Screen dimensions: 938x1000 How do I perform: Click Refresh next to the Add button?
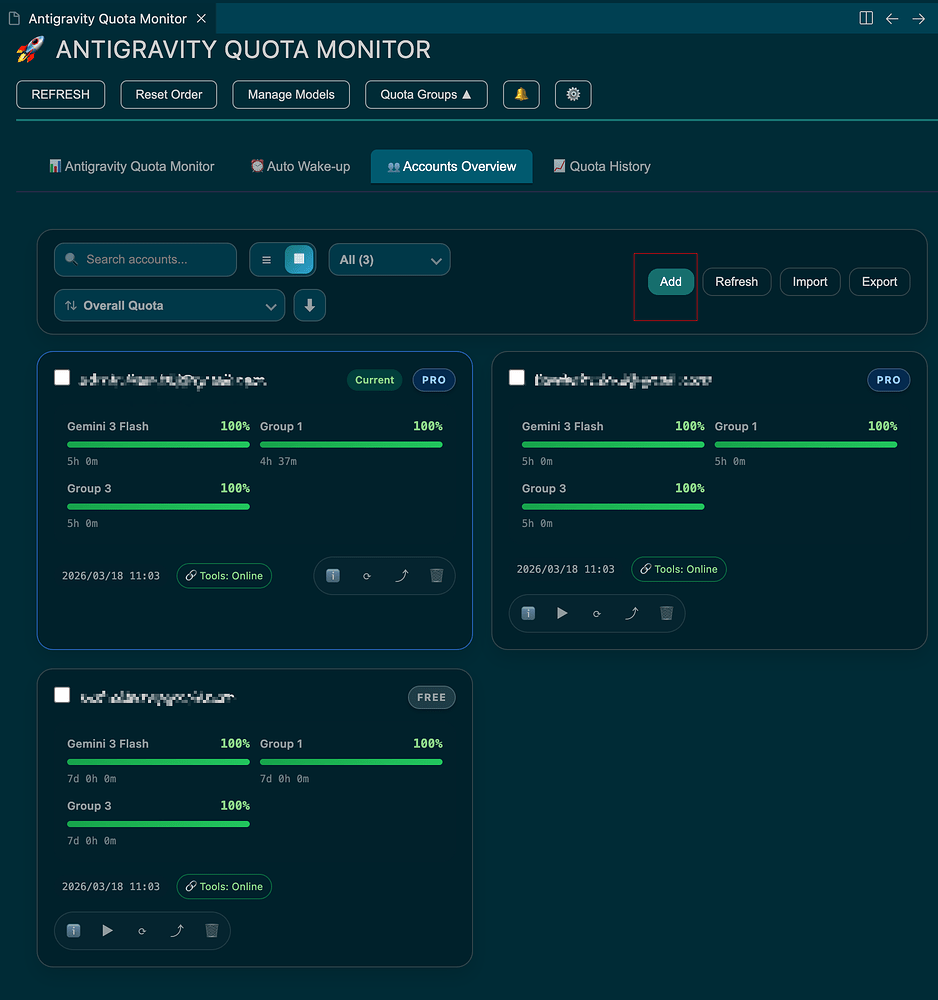[736, 282]
